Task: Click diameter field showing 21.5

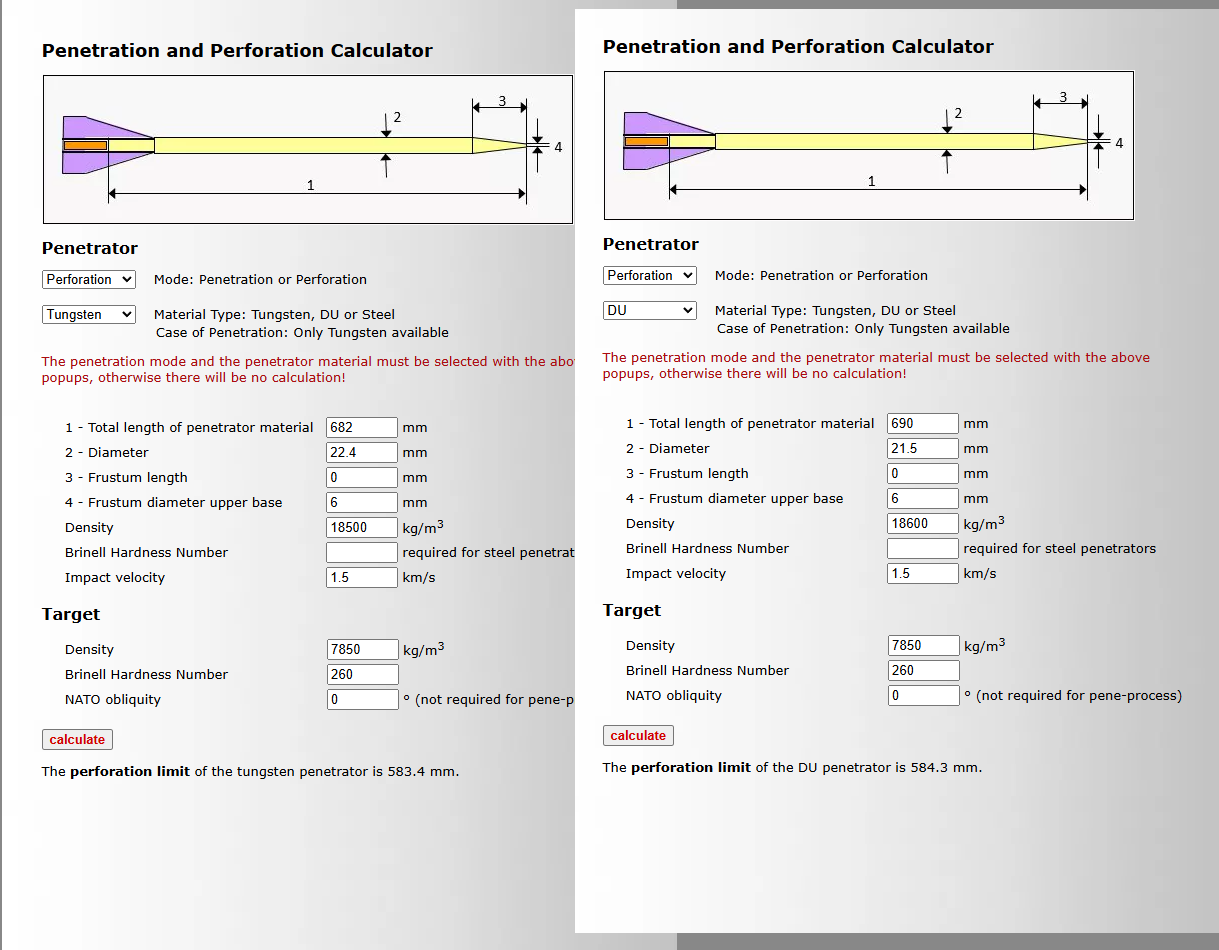Action: click(x=923, y=448)
